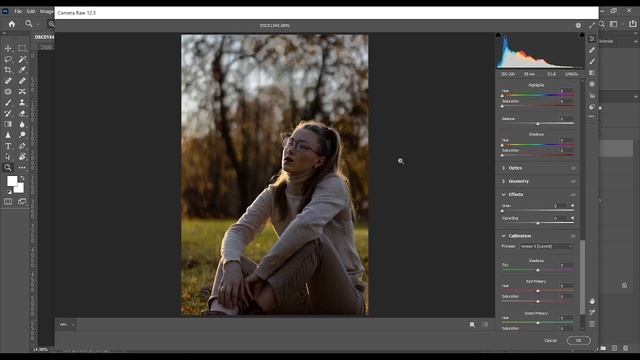640x360 pixels.
Task: Expand the Geometry section
Action: coord(503,181)
